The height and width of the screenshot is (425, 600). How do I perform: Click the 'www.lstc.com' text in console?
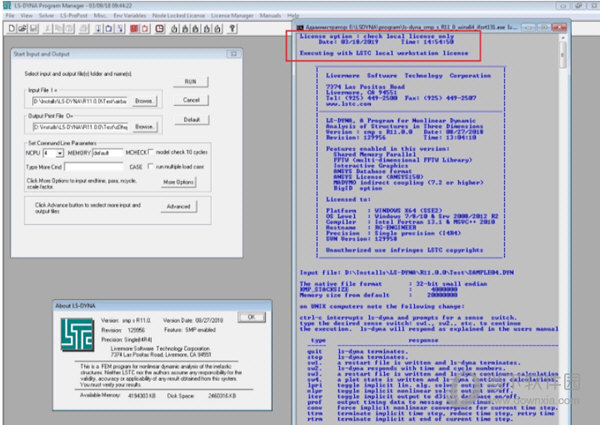(x=348, y=104)
